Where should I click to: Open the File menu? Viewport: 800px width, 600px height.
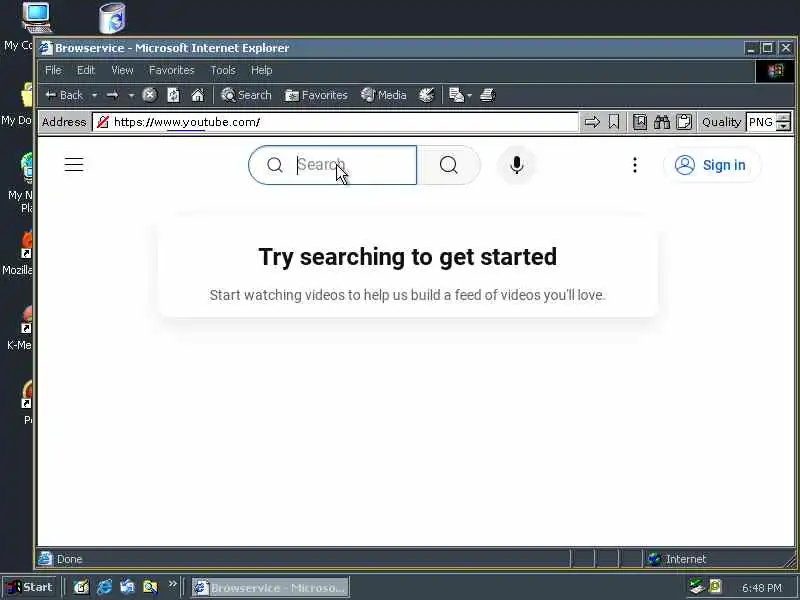tap(53, 70)
